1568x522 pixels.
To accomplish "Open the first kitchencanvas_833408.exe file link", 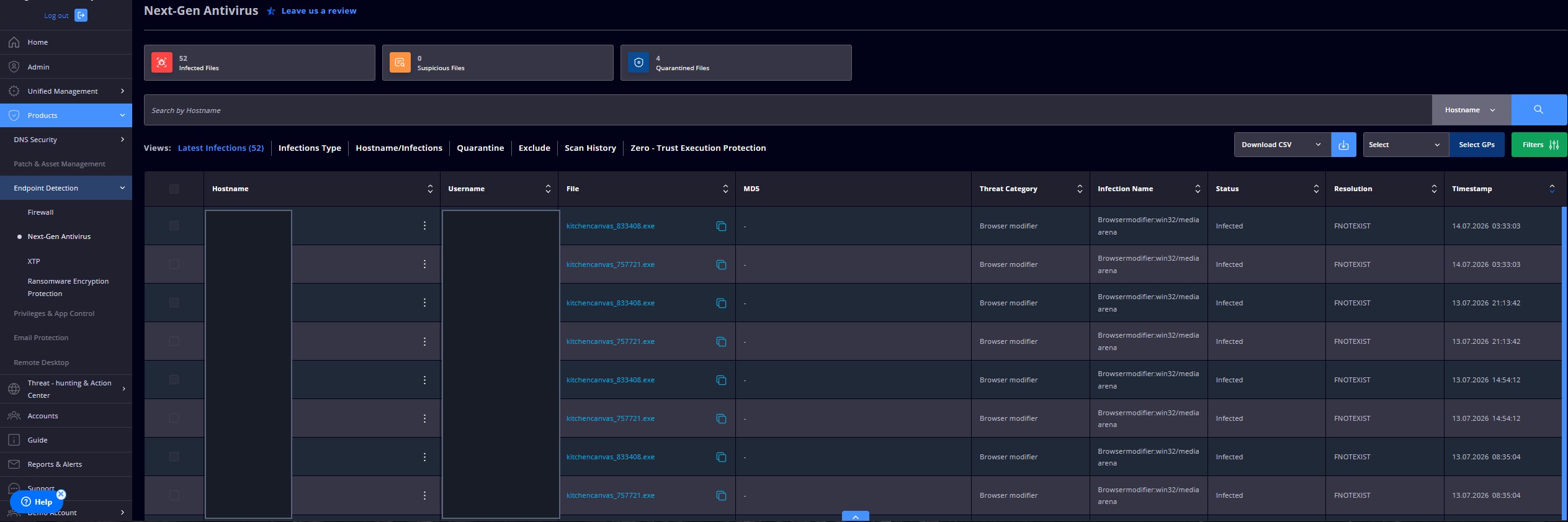I will 611,226.
